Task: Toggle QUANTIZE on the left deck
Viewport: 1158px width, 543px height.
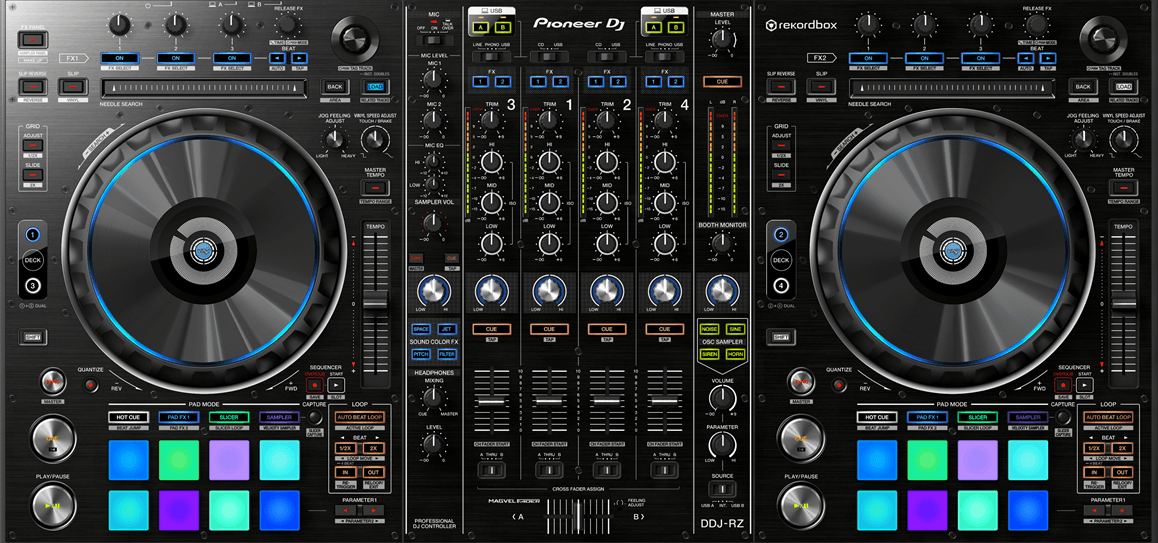Action: click(91, 385)
